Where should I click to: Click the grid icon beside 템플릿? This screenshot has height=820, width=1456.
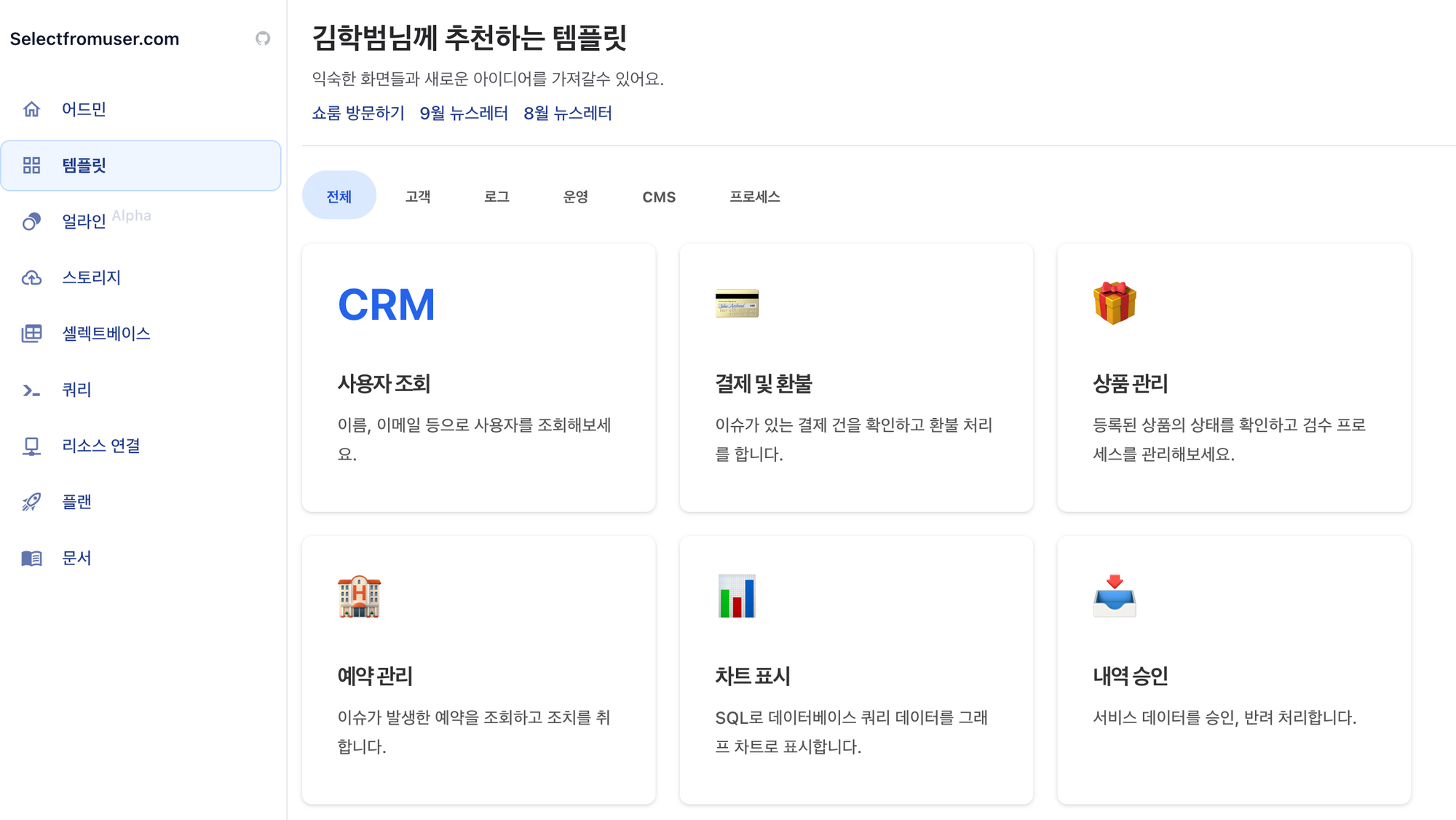tap(31, 165)
